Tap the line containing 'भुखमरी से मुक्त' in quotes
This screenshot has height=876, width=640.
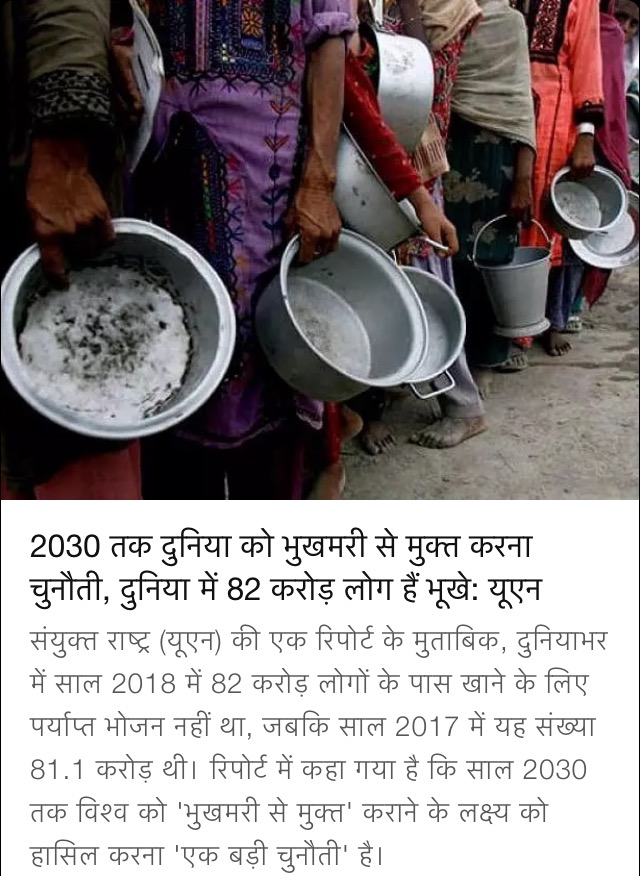288,811
